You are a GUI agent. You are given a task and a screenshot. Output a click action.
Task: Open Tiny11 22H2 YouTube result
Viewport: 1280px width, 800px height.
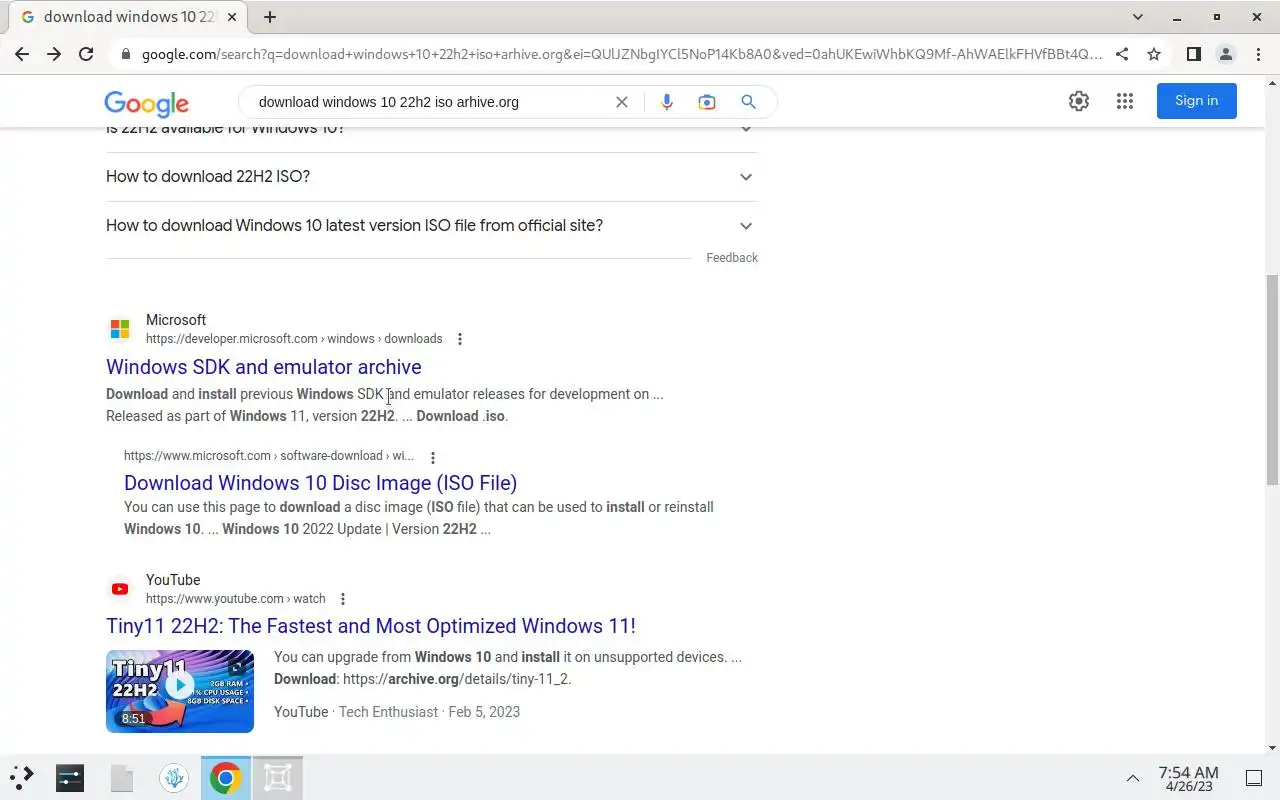coord(371,626)
